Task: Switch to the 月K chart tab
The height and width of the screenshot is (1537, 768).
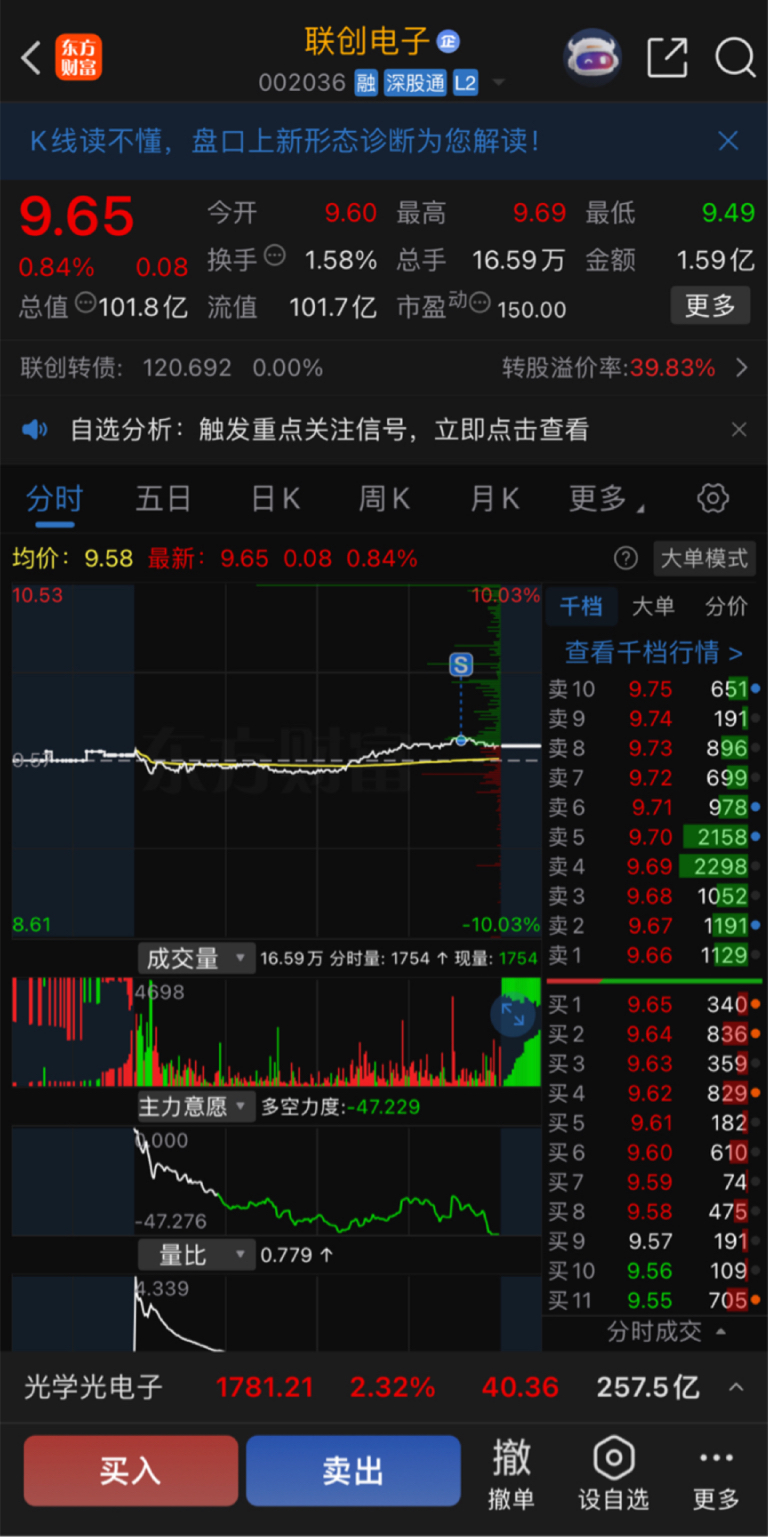Action: tap(495, 498)
